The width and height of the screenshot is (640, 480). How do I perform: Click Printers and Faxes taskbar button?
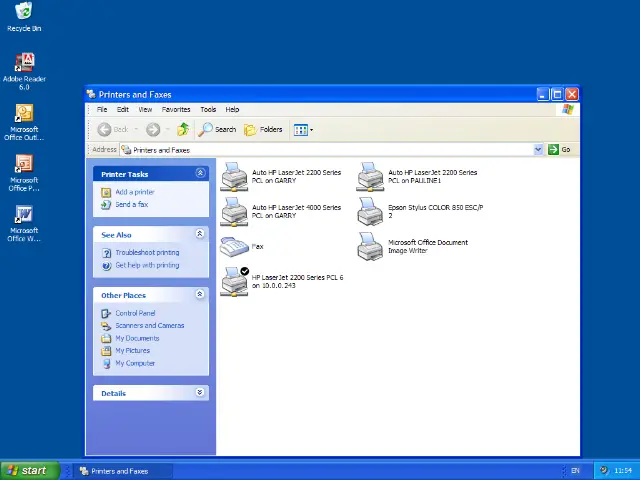coord(122,471)
